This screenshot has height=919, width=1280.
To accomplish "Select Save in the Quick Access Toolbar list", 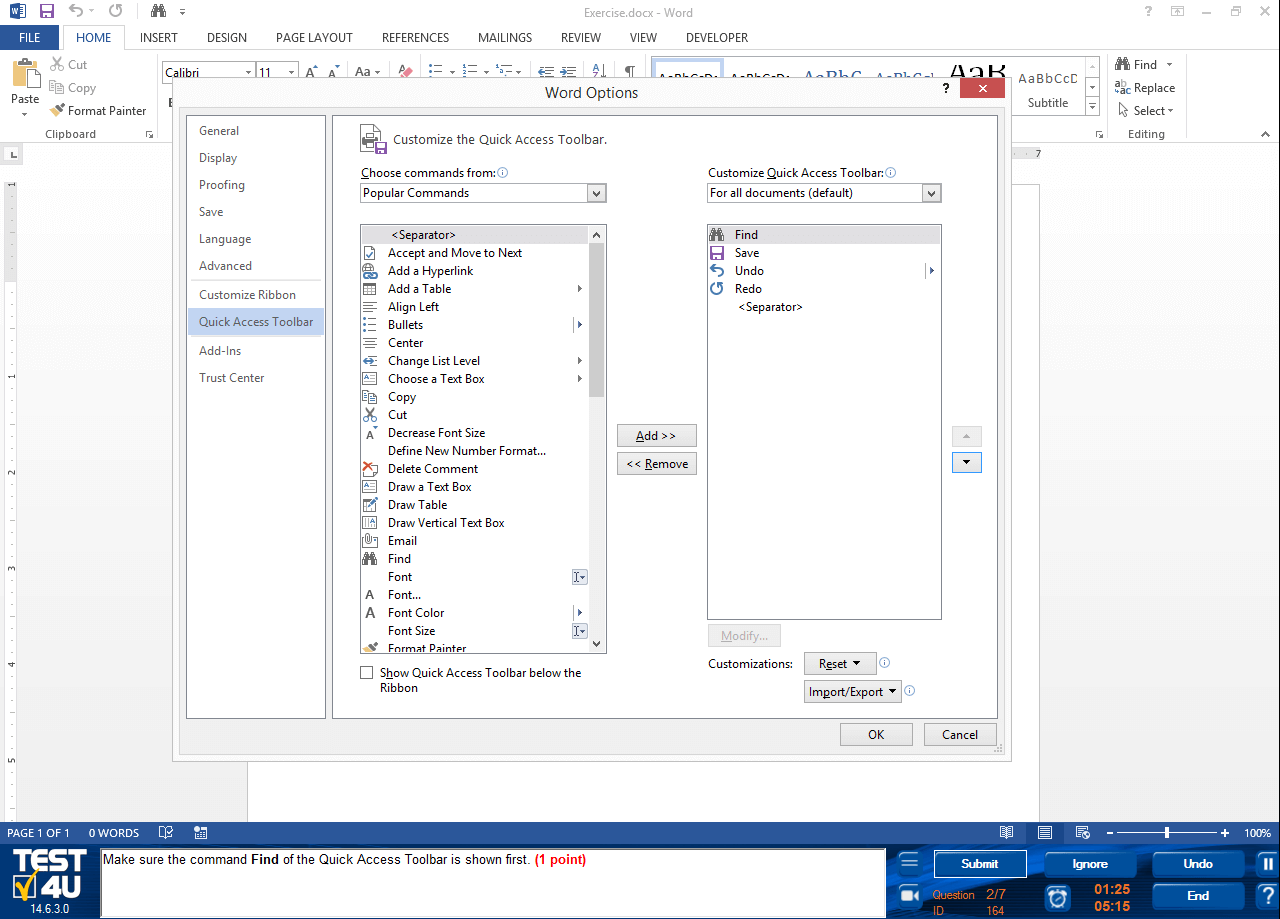I will 824,253.
